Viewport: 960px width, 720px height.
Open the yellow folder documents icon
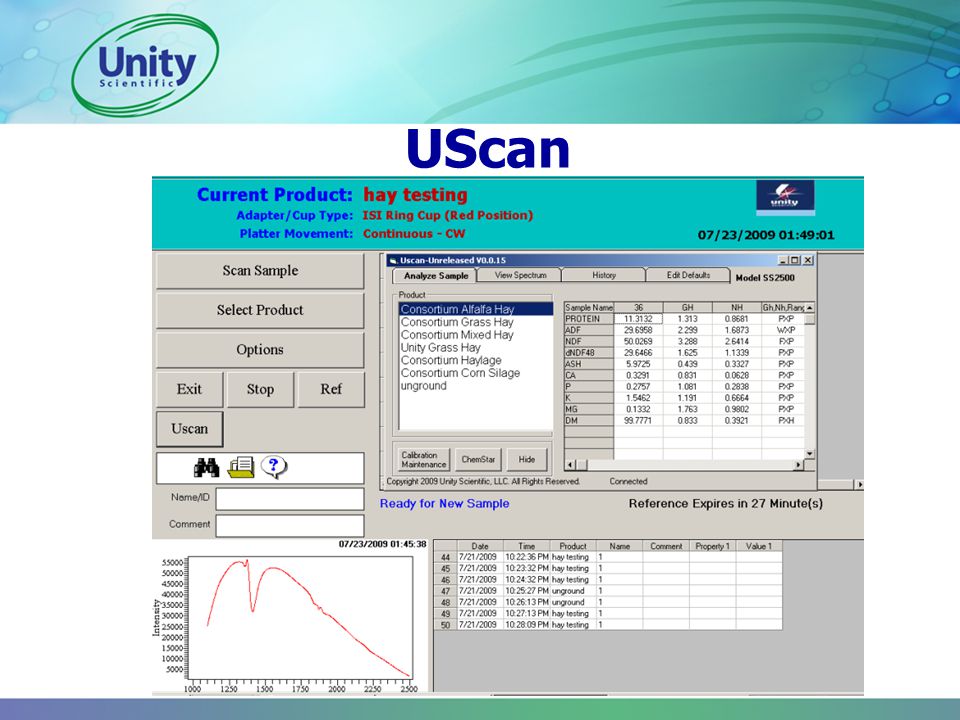241,468
